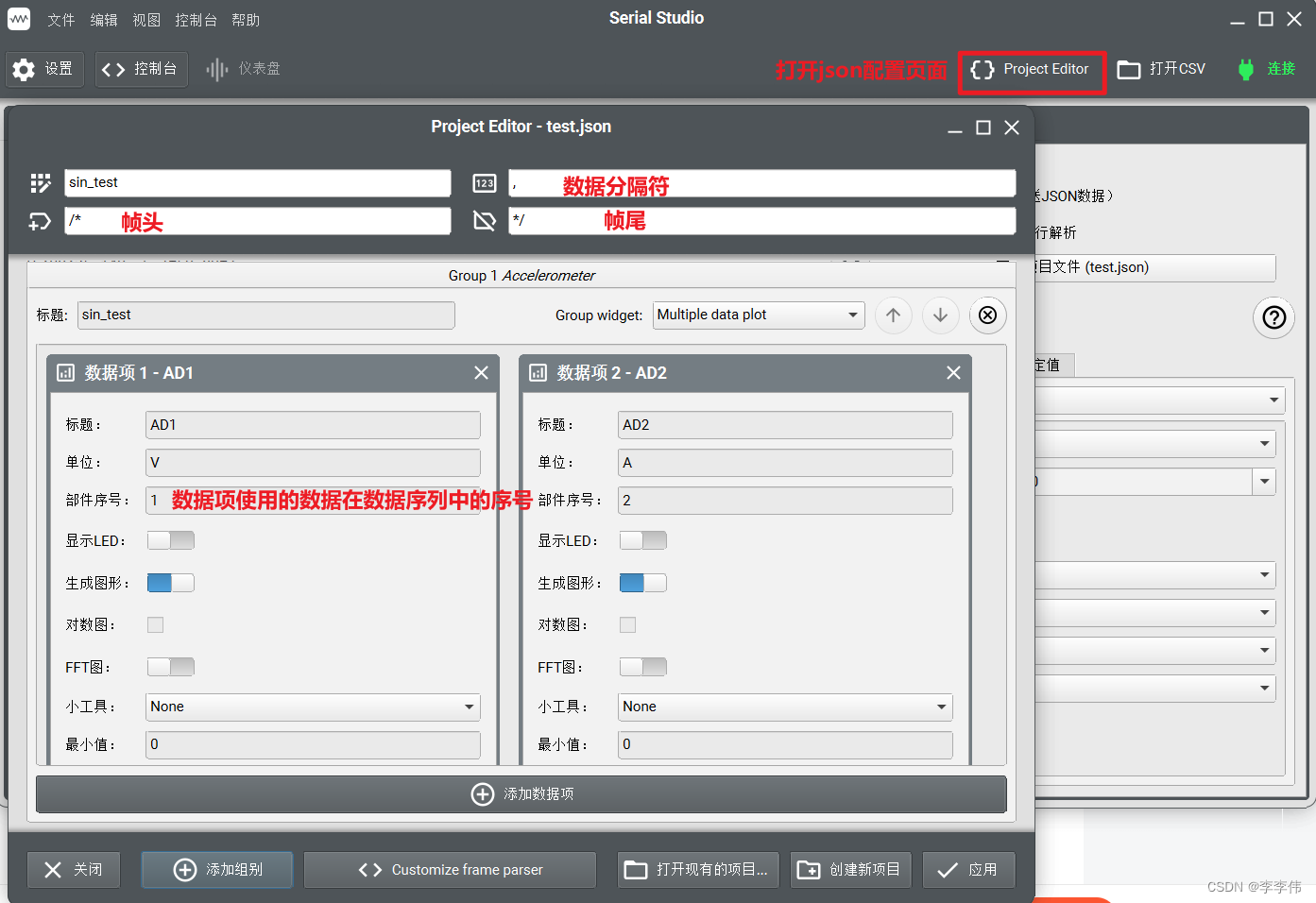
Task: Delete Group 1 using circled-x icon
Action: tap(987, 315)
